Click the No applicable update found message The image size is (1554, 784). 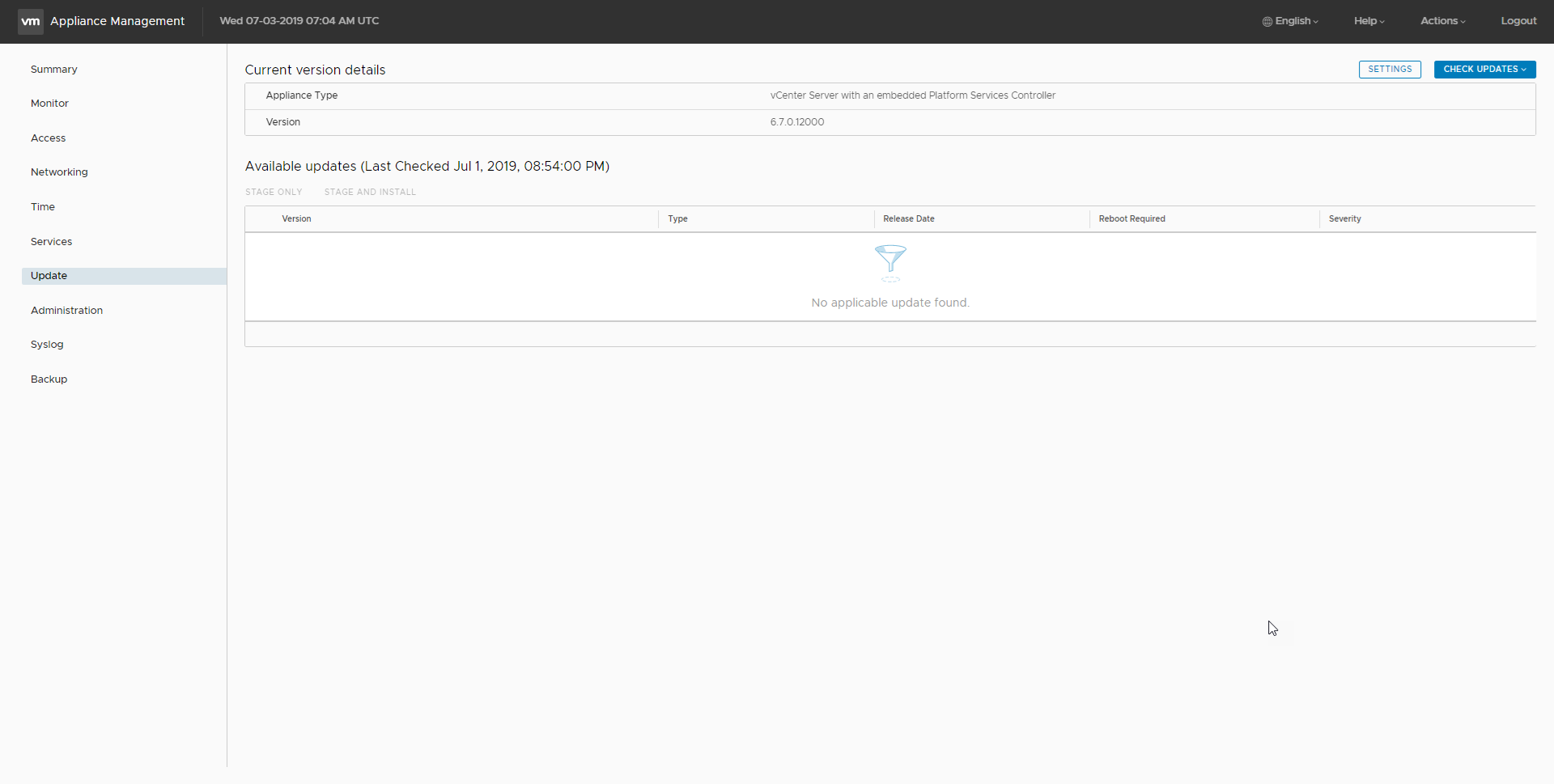coord(890,303)
